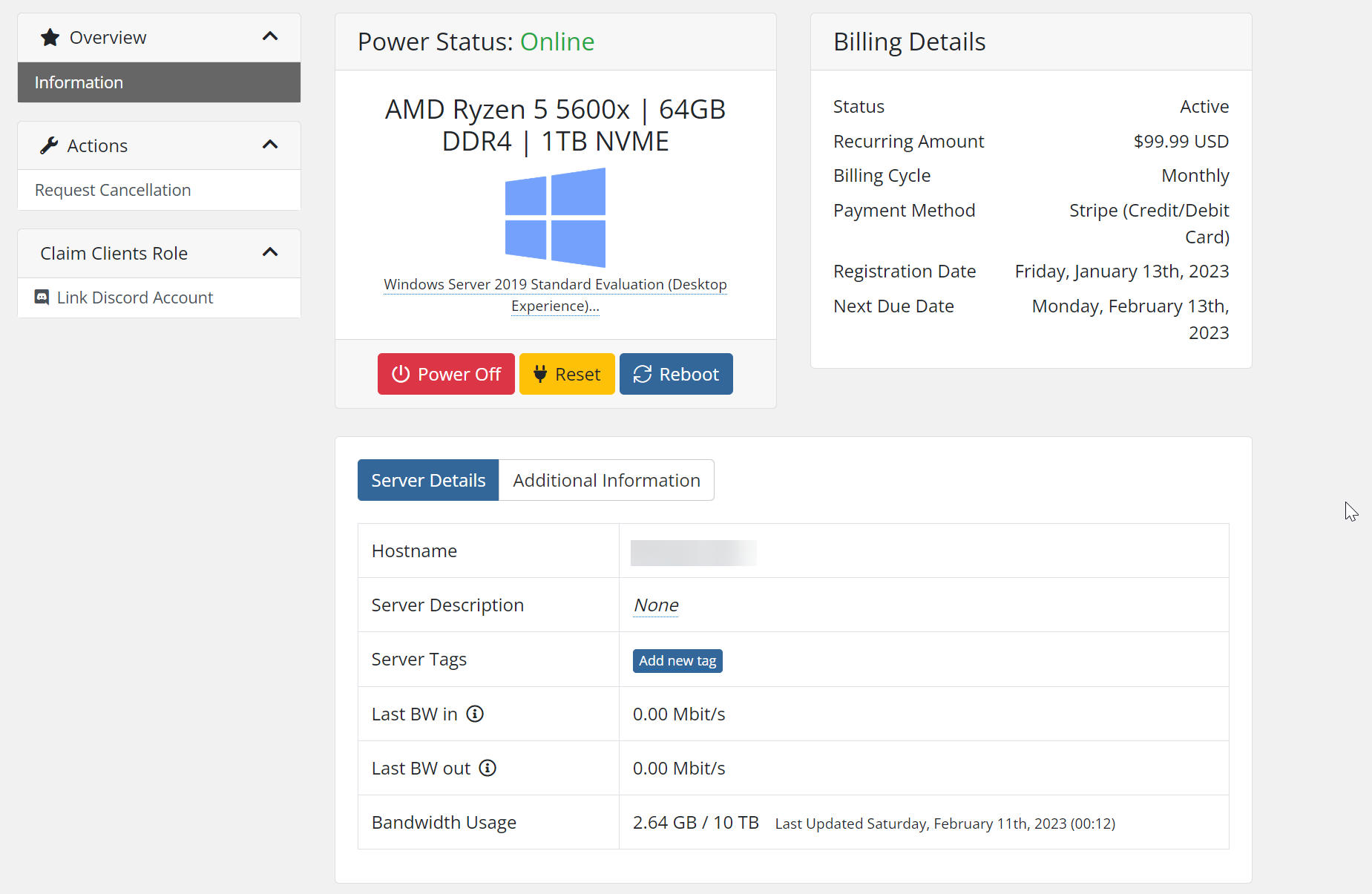Click Friday, January 13th, 2023 registration date

coord(1122,271)
